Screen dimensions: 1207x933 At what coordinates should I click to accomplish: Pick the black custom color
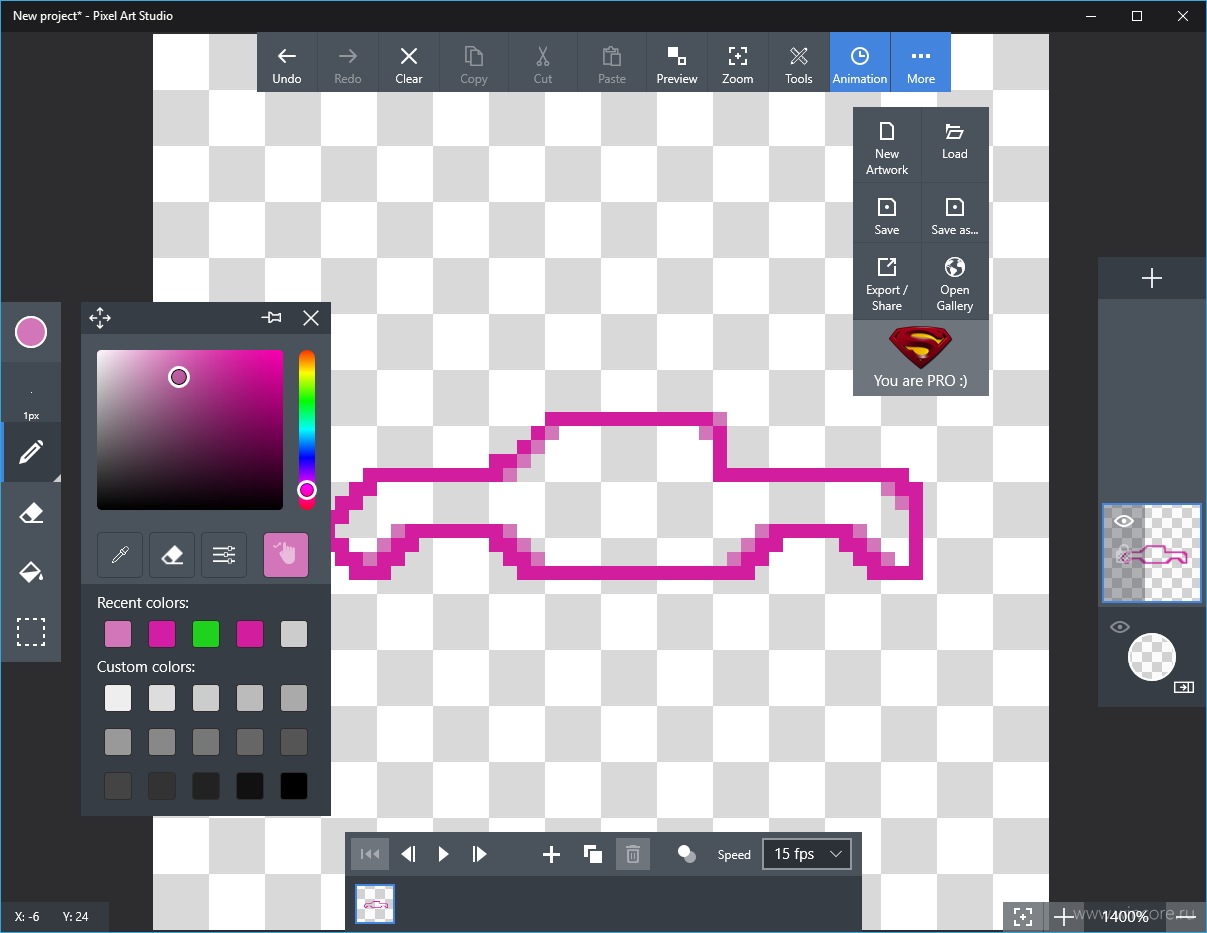click(x=294, y=786)
